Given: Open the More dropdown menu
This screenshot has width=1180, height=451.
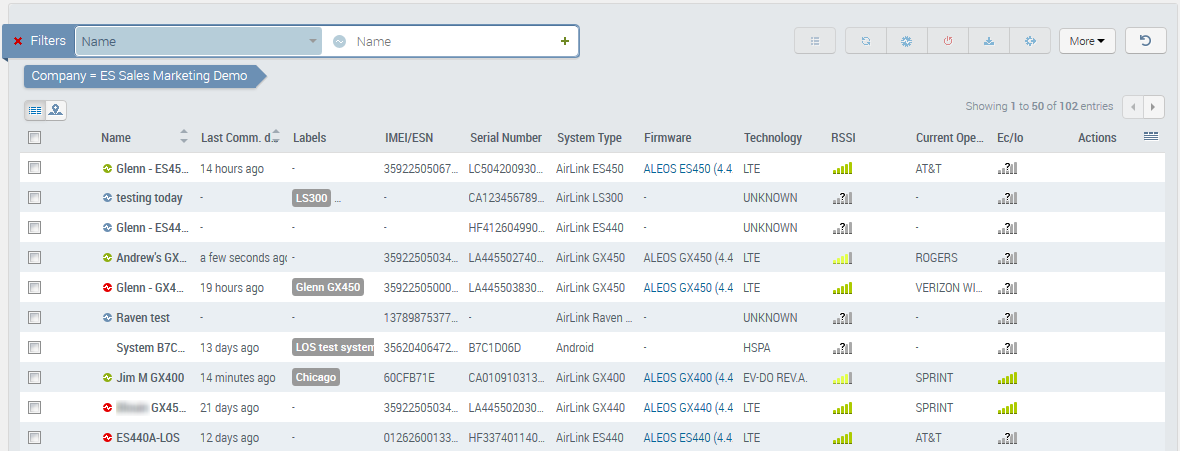Looking at the screenshot, I should [x=1087, y=41].
